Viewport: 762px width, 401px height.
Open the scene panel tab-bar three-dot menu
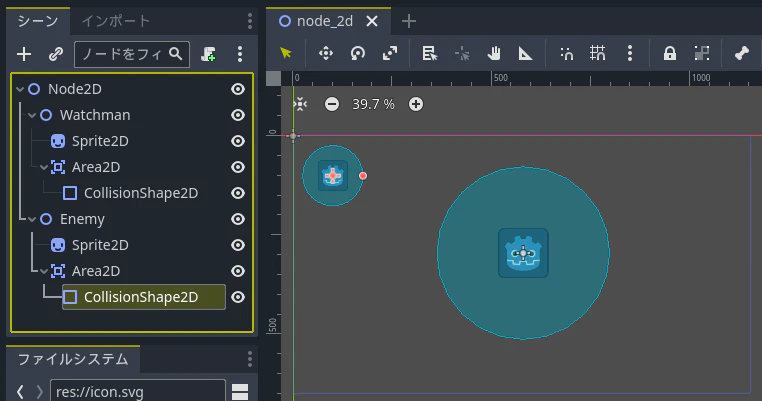pyautogui.click(x=250, y=21)
